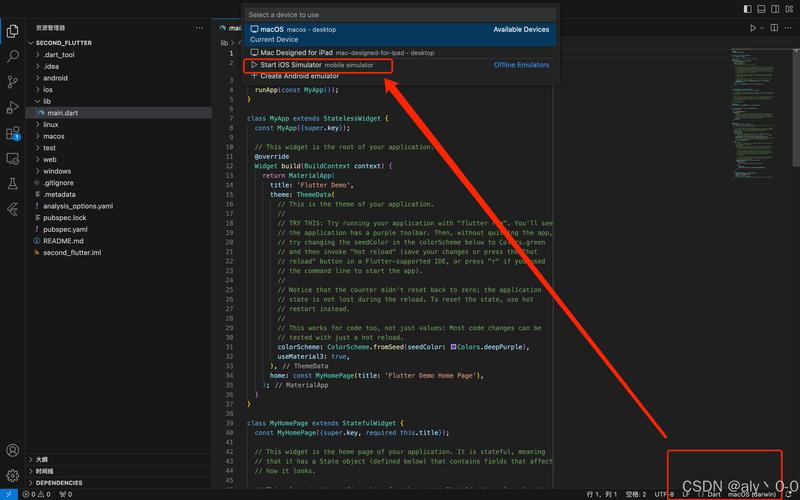Open the Search view in activity bar
This screenshot has height=500, width=800.
point(12,56)
